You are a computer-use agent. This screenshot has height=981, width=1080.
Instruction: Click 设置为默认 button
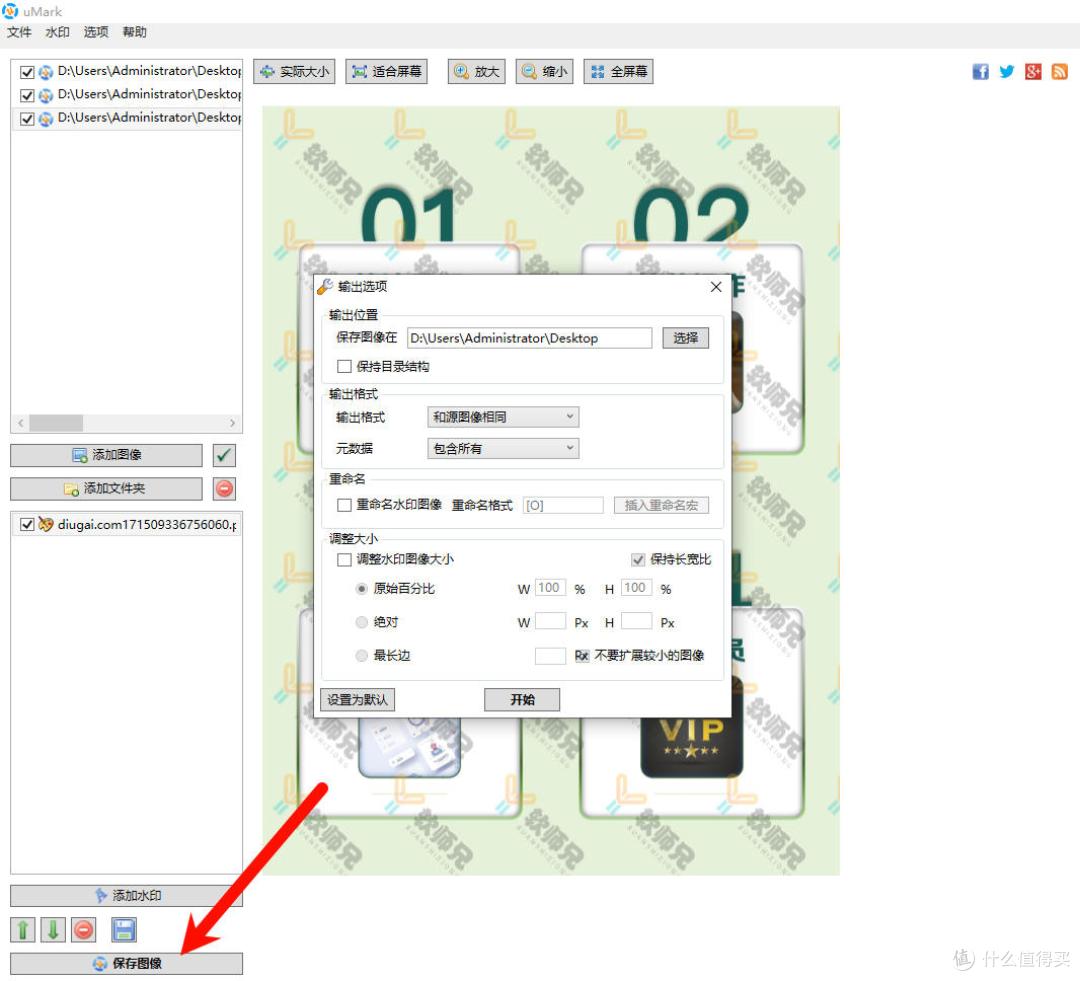[x=357, y=700]
